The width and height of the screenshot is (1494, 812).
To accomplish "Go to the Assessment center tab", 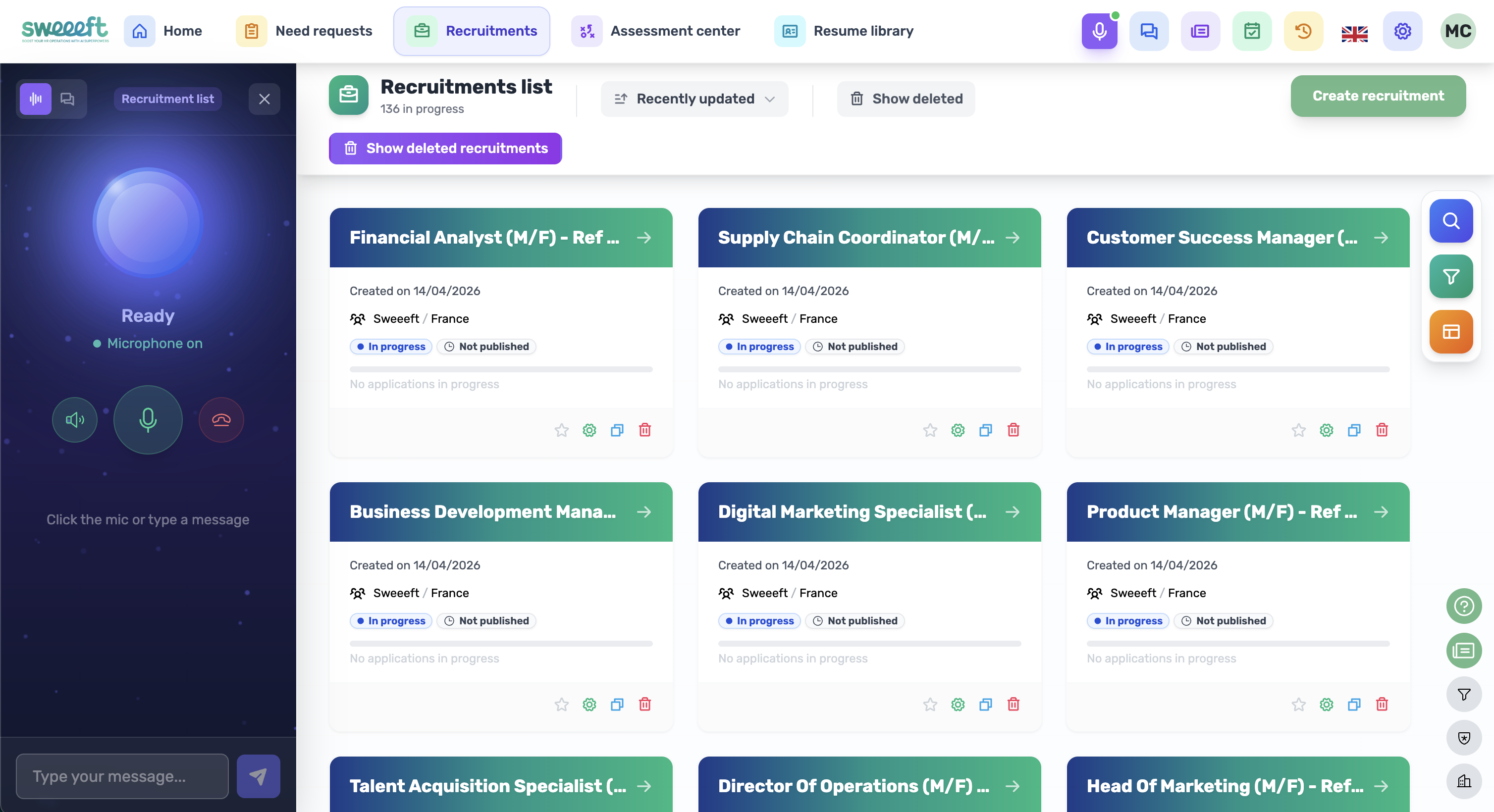I will tap(656, 31).
